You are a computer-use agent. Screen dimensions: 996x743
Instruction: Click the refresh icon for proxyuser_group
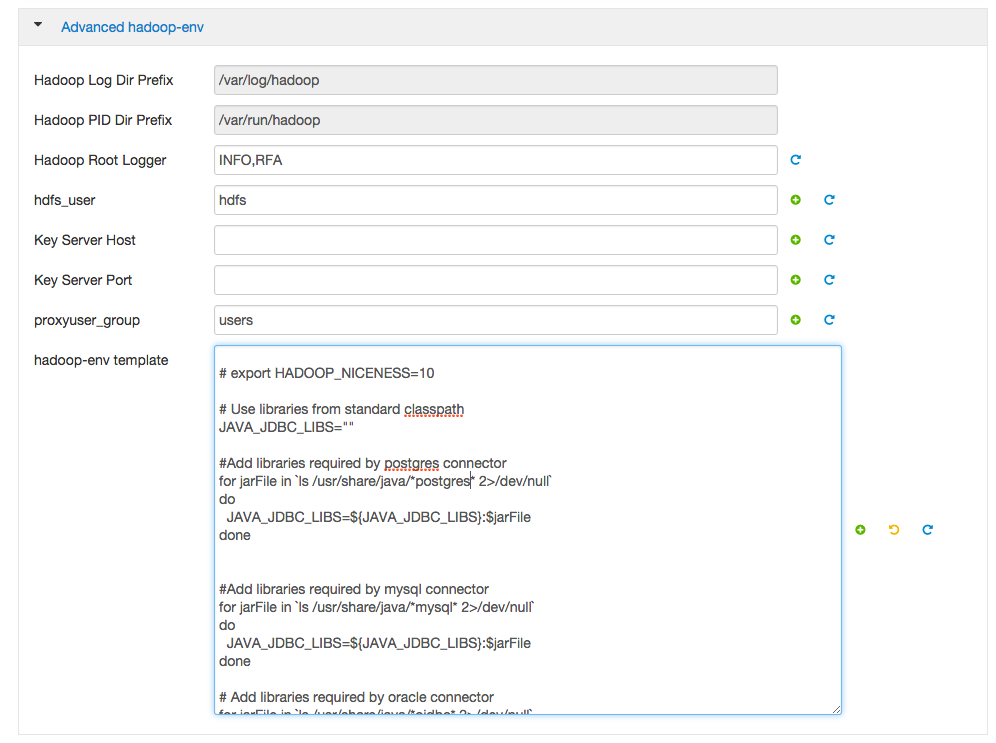point(828,319)
